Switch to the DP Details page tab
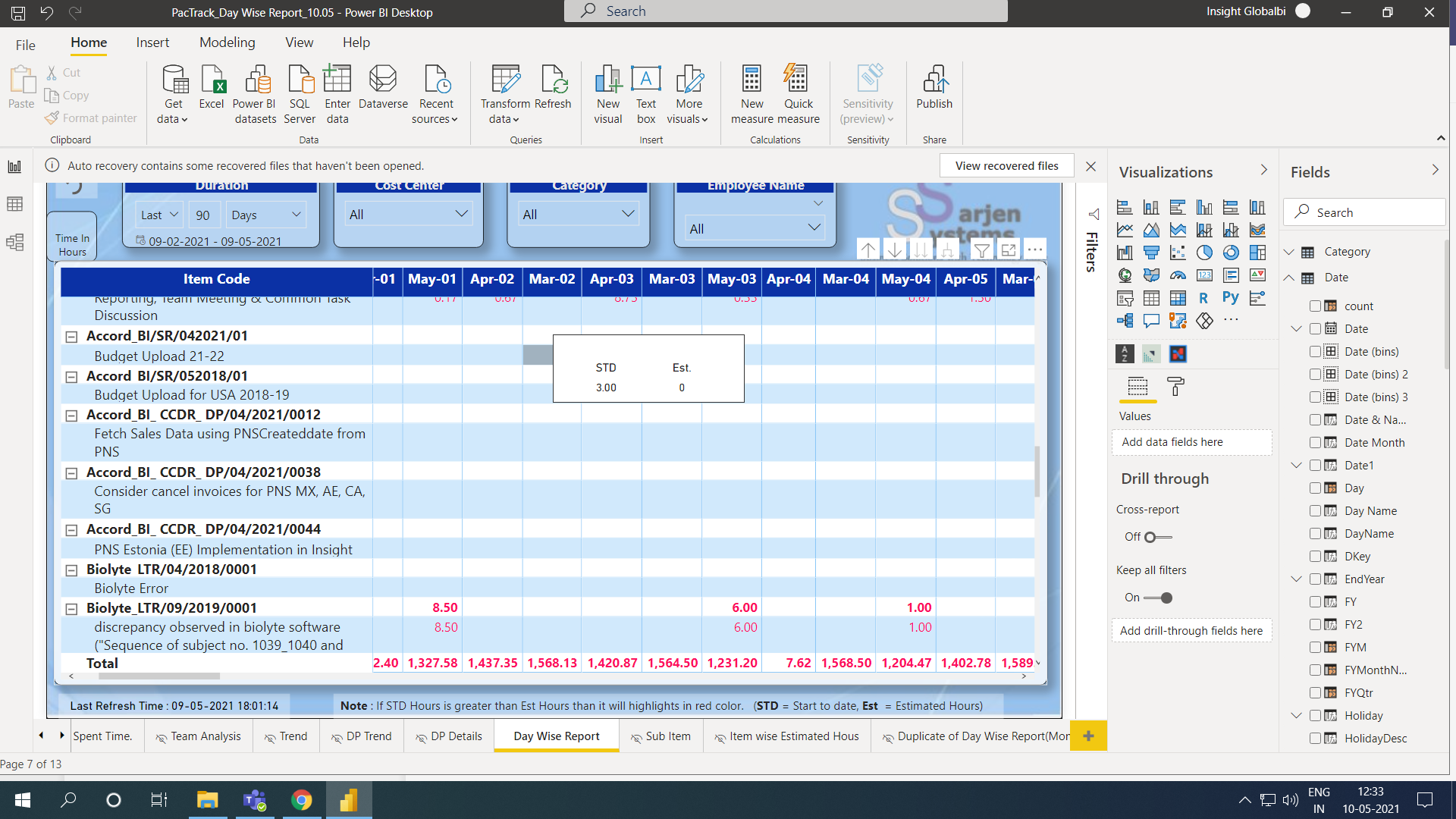The image size is (1456, 819). point(449,736)
